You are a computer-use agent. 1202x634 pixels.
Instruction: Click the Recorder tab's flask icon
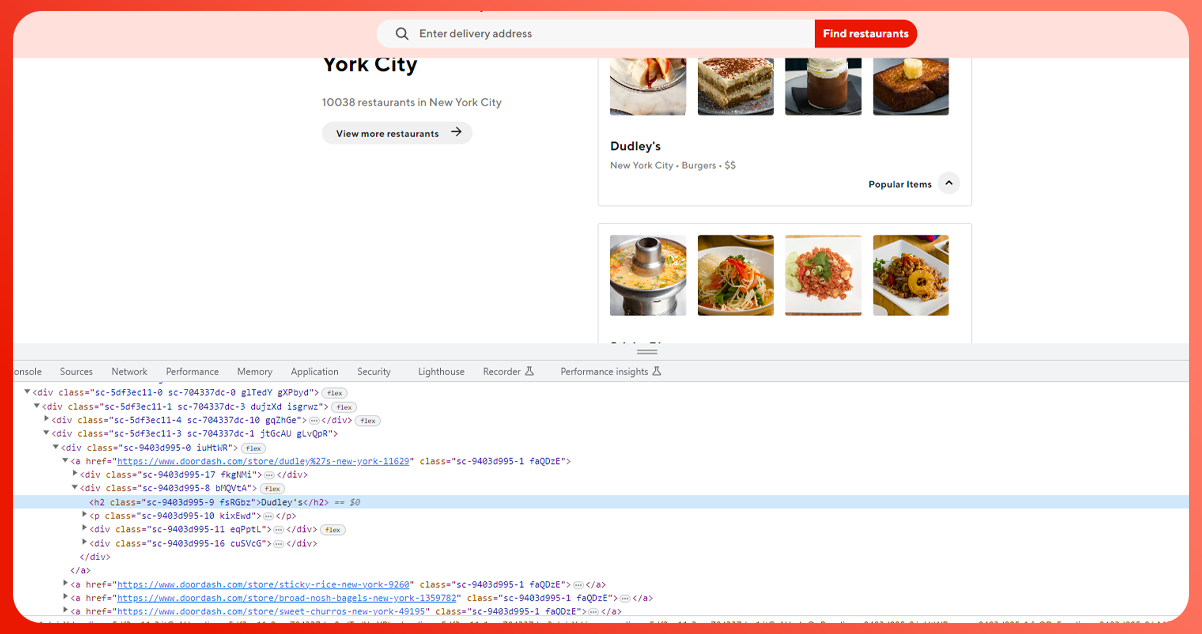tap(529, 371)
